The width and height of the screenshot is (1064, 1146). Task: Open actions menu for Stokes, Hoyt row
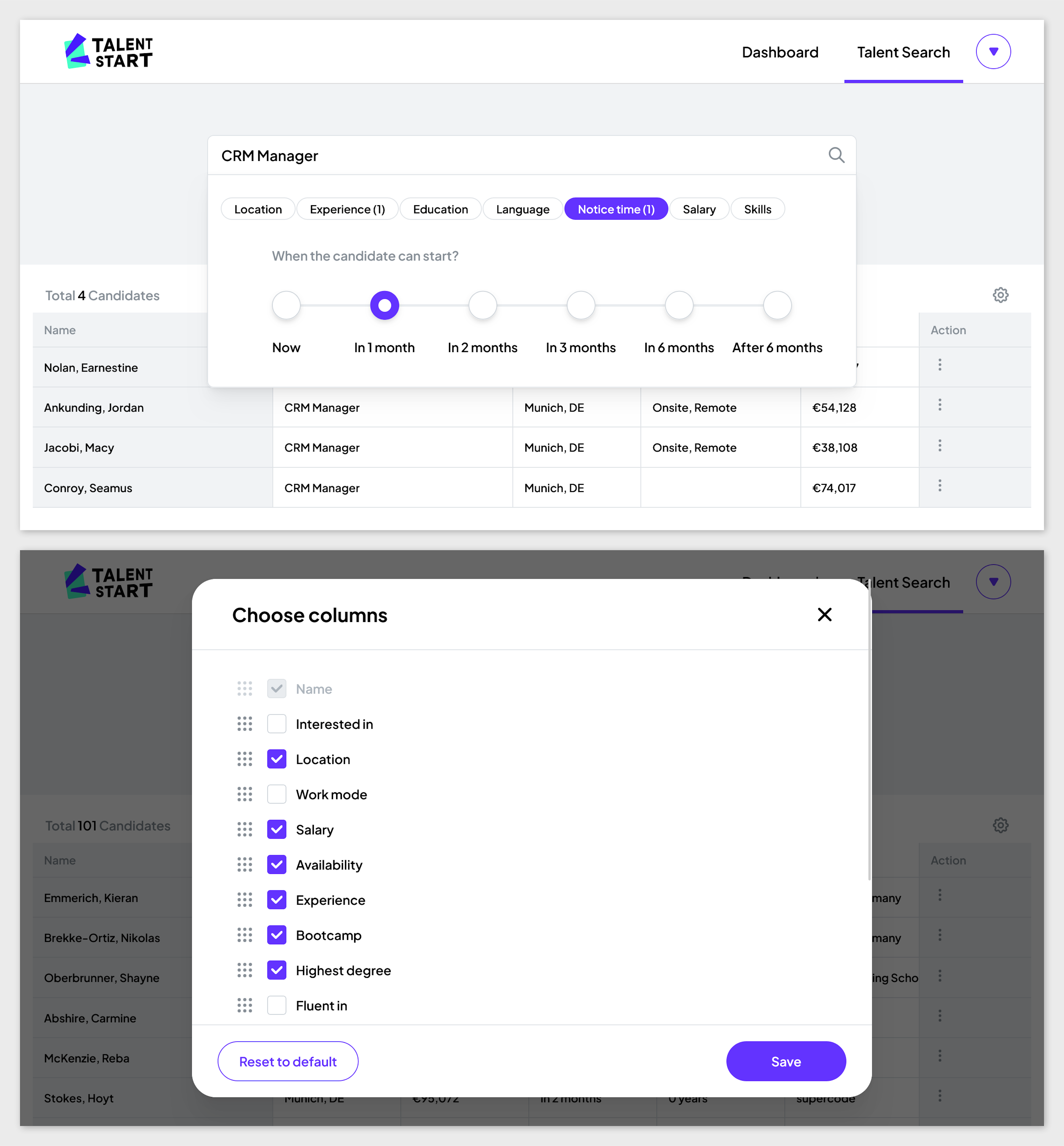coord(940,1095)
